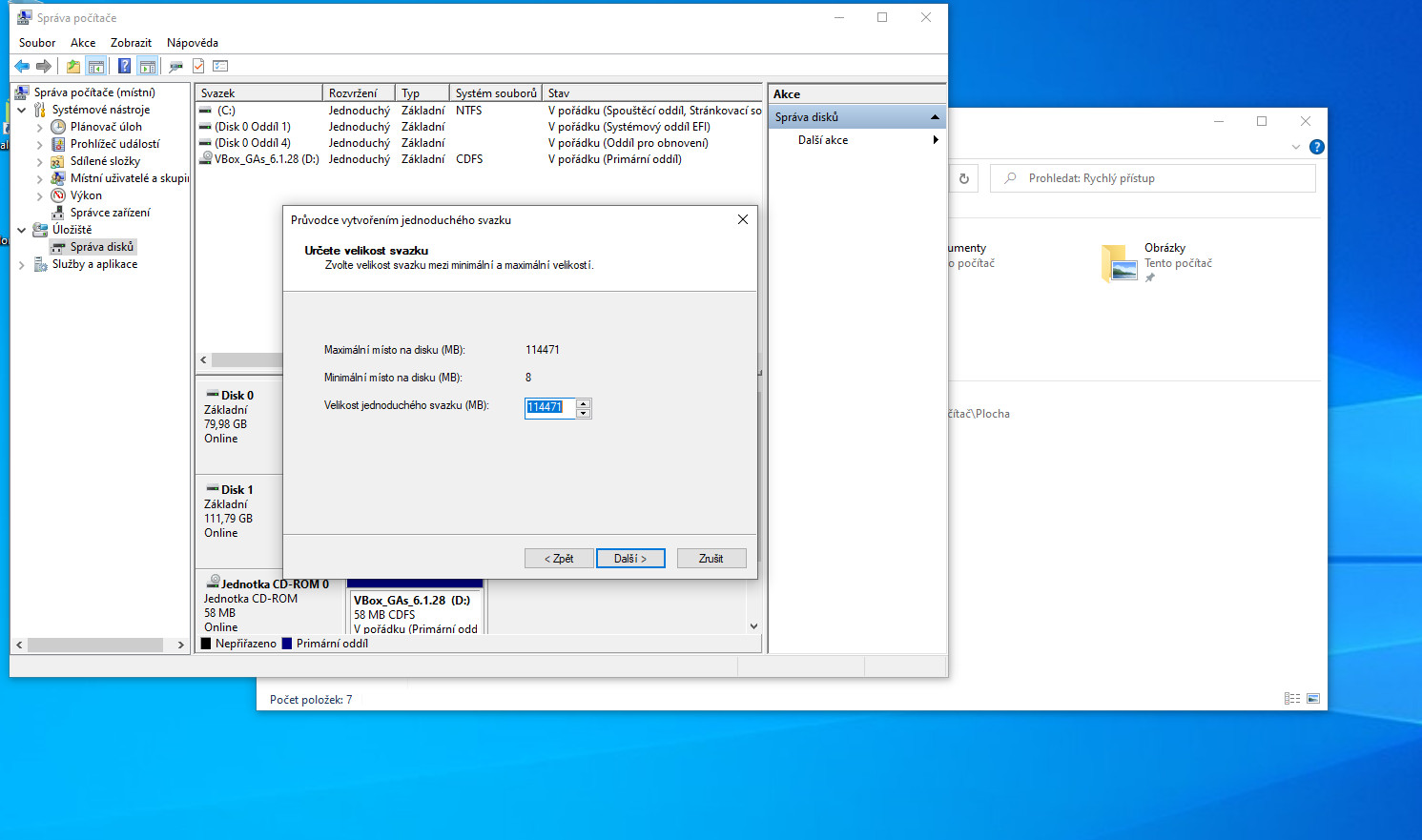
Task: Click the volume size input showing 114471
Action: click(x=550, y=408)
